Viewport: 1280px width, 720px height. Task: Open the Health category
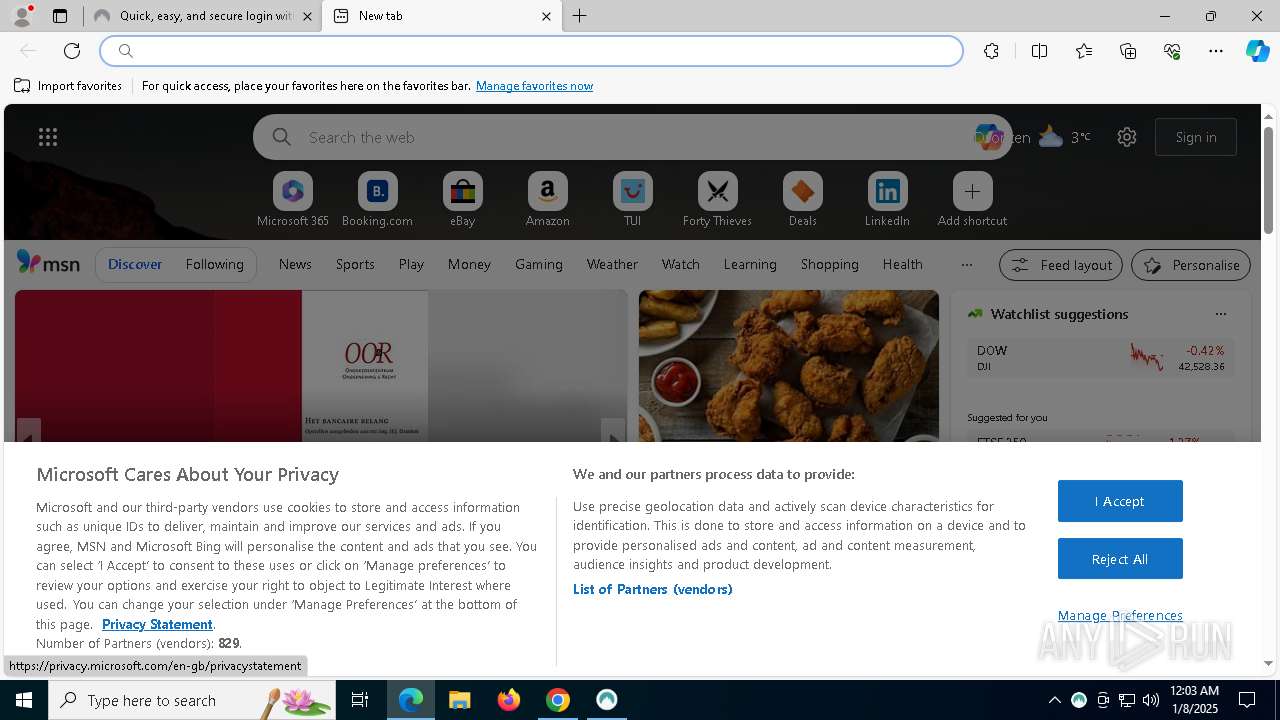(x=902, y=264)
